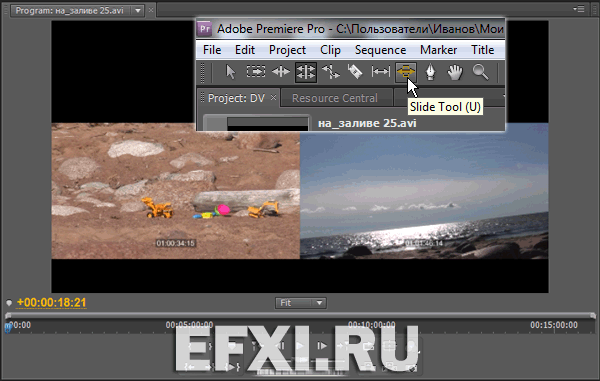The width and height of the screenshot is (600, 381).
Task: Select the Hand tool
Action: (455, 72)
